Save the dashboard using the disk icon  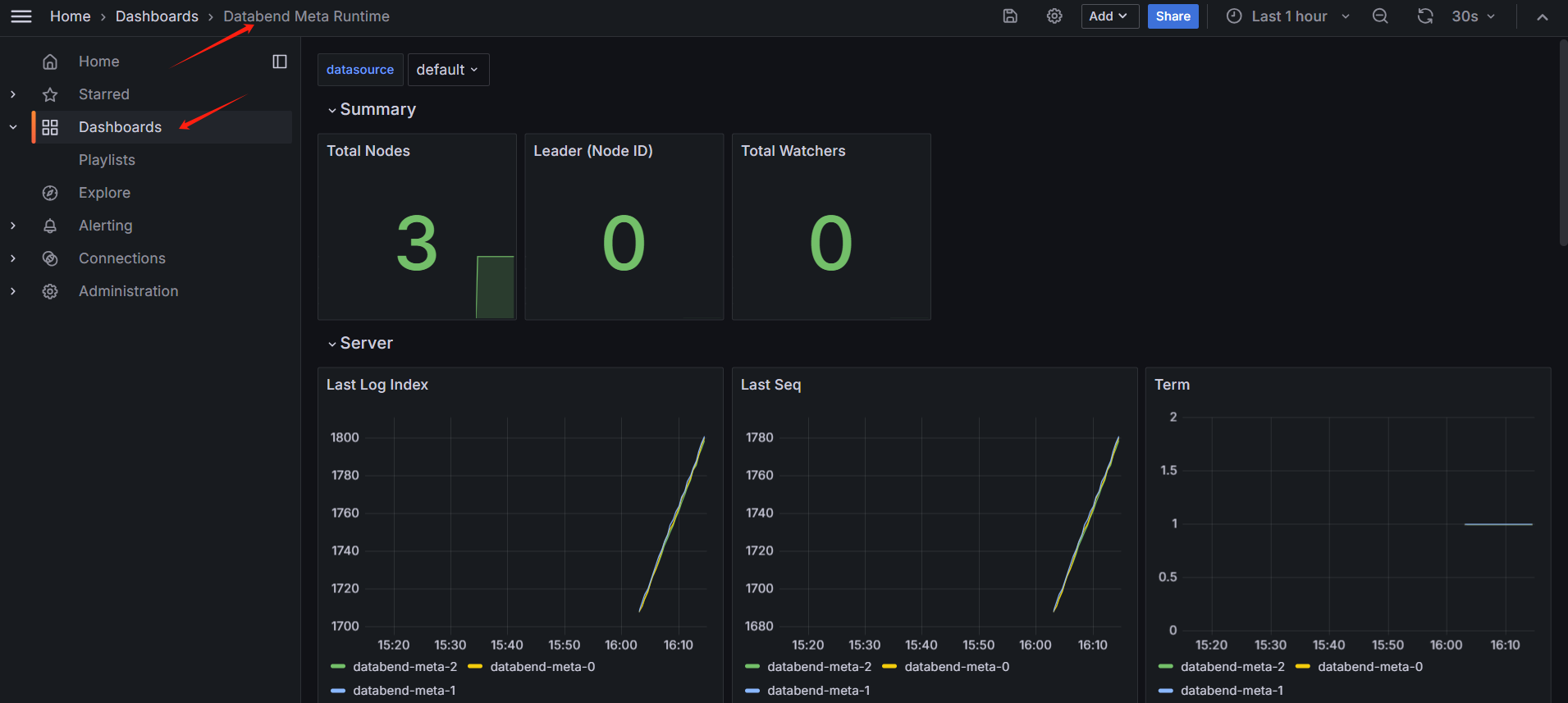(1010, 16)
